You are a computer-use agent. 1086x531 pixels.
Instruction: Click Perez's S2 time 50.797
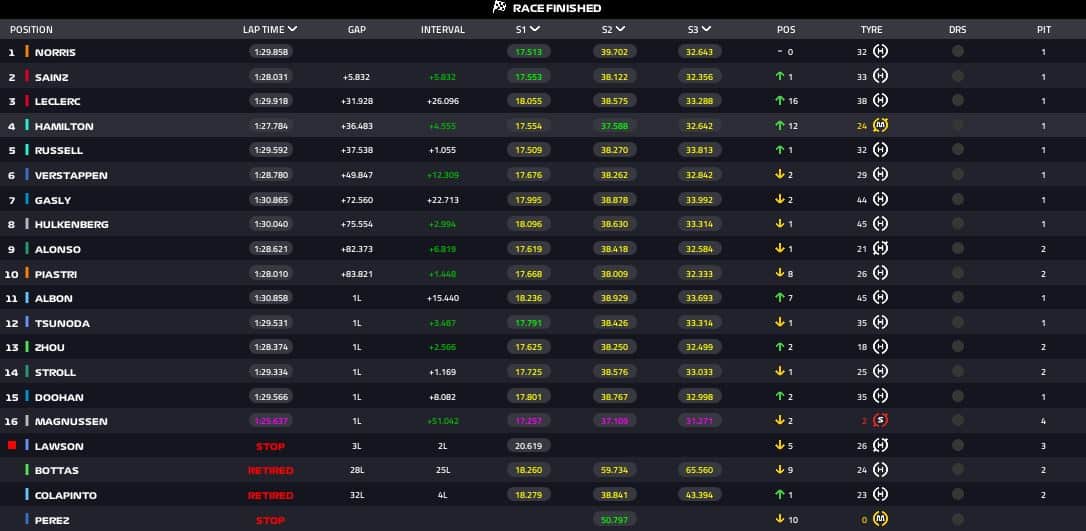point(614,519)
